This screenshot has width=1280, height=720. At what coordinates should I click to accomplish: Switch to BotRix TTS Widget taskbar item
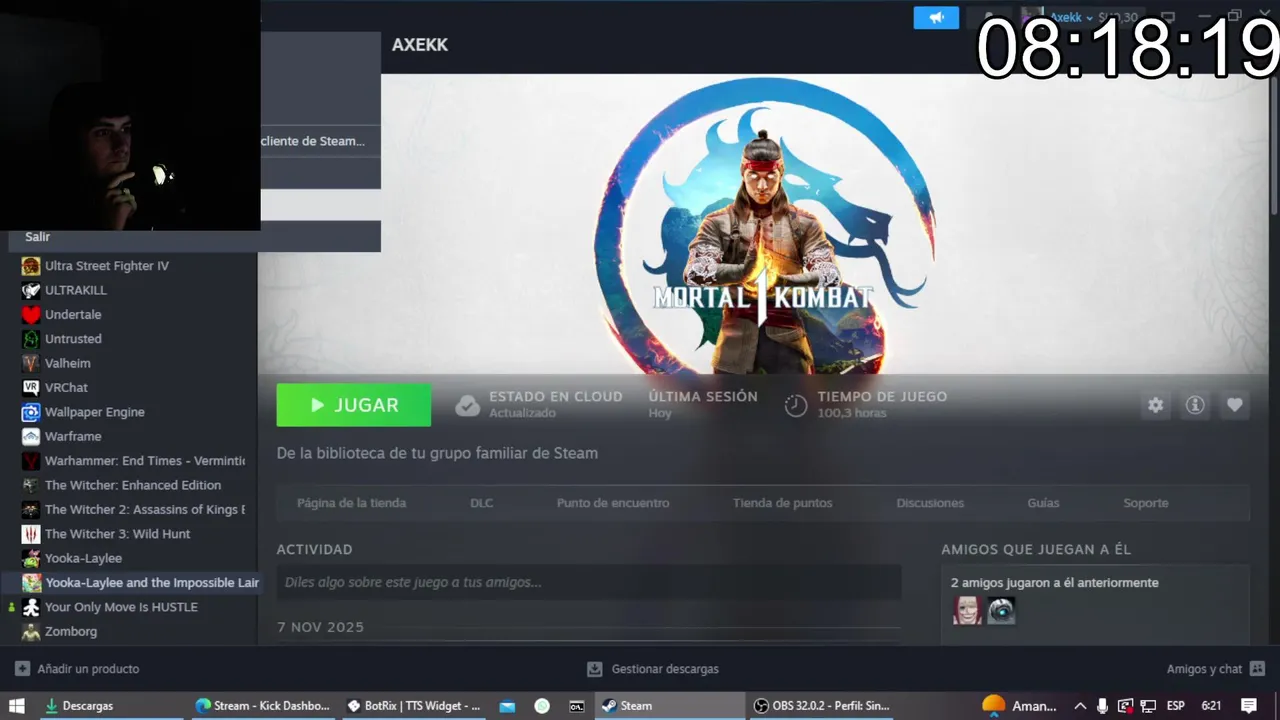(x=413, y=705)
